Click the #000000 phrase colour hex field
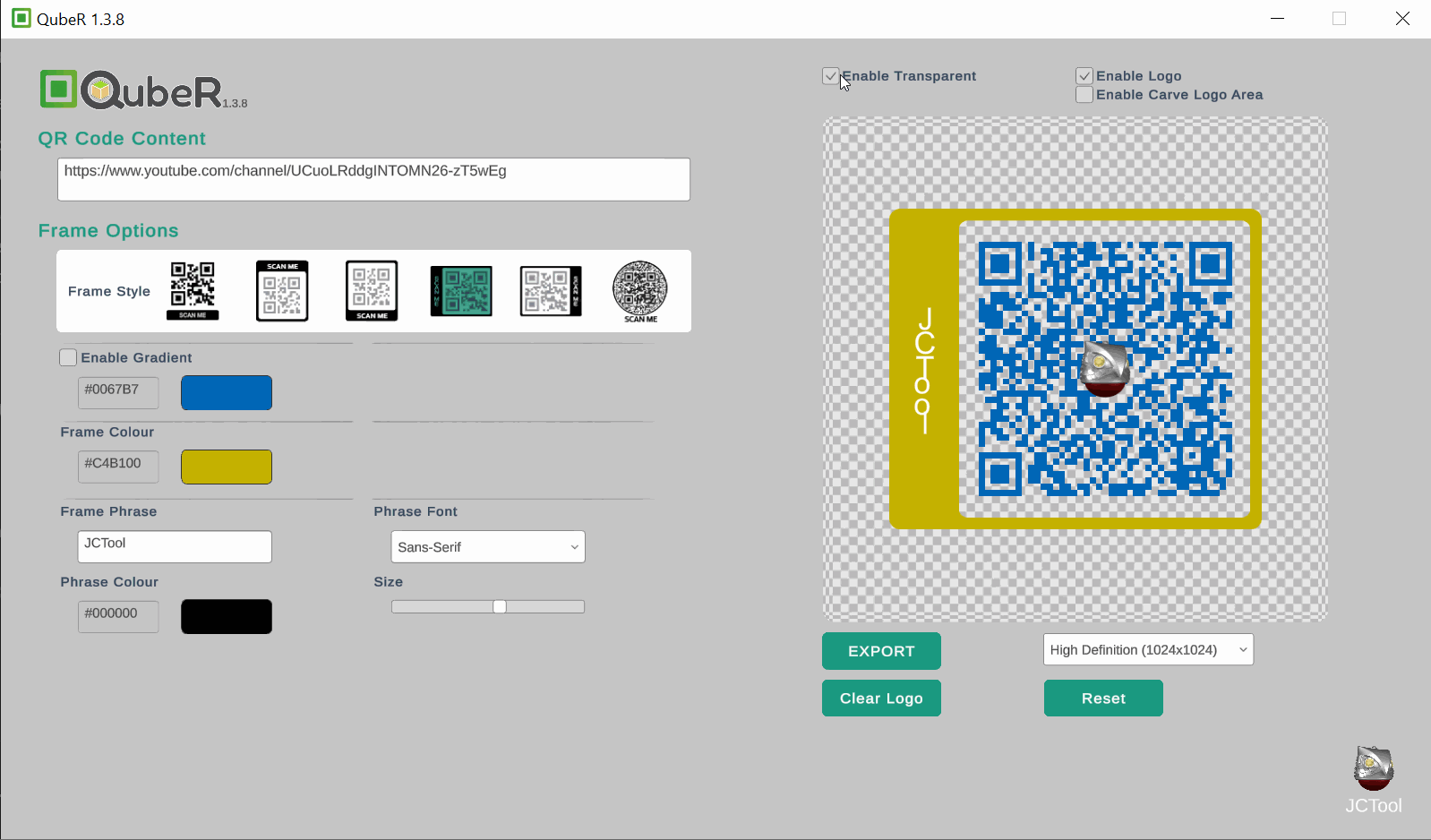This screenshot has width=1431, height=840. coord(118,616)
